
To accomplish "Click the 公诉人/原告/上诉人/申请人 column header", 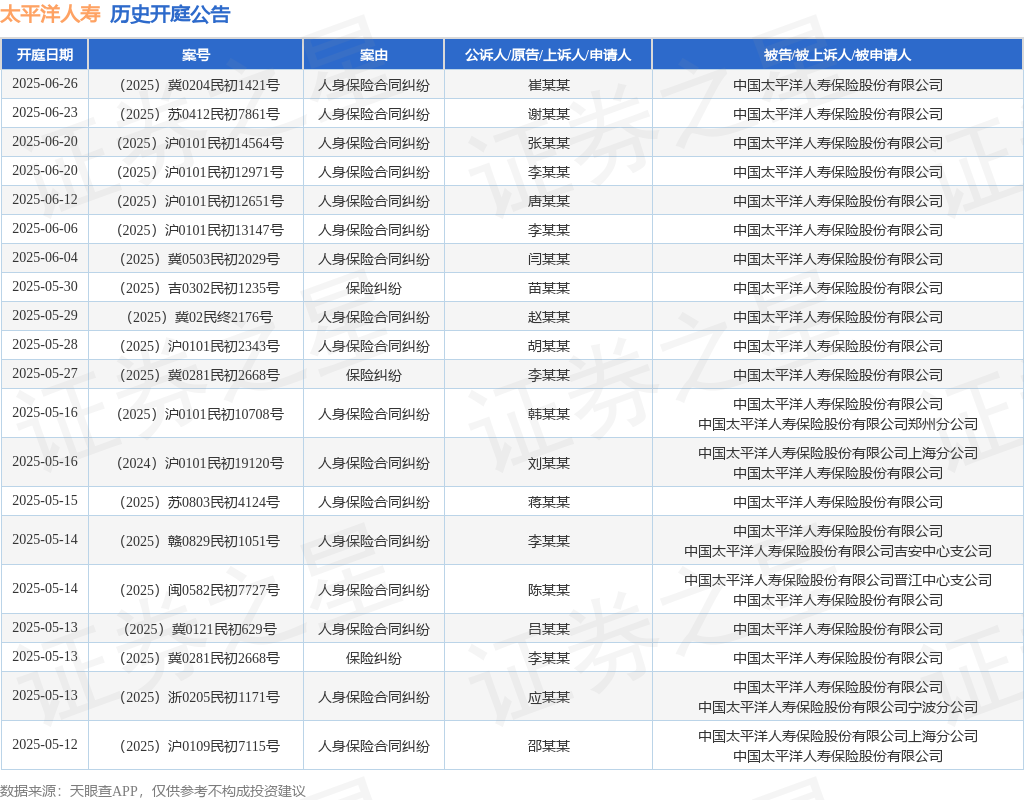I will [x=548, y=55].
